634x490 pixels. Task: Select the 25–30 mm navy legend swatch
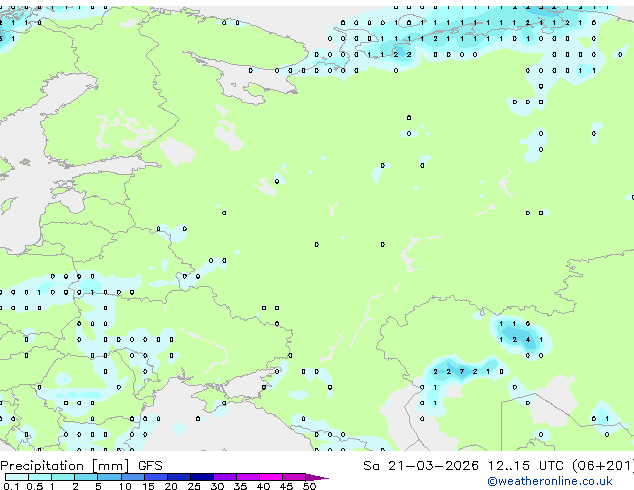click(x=201, y=477)
